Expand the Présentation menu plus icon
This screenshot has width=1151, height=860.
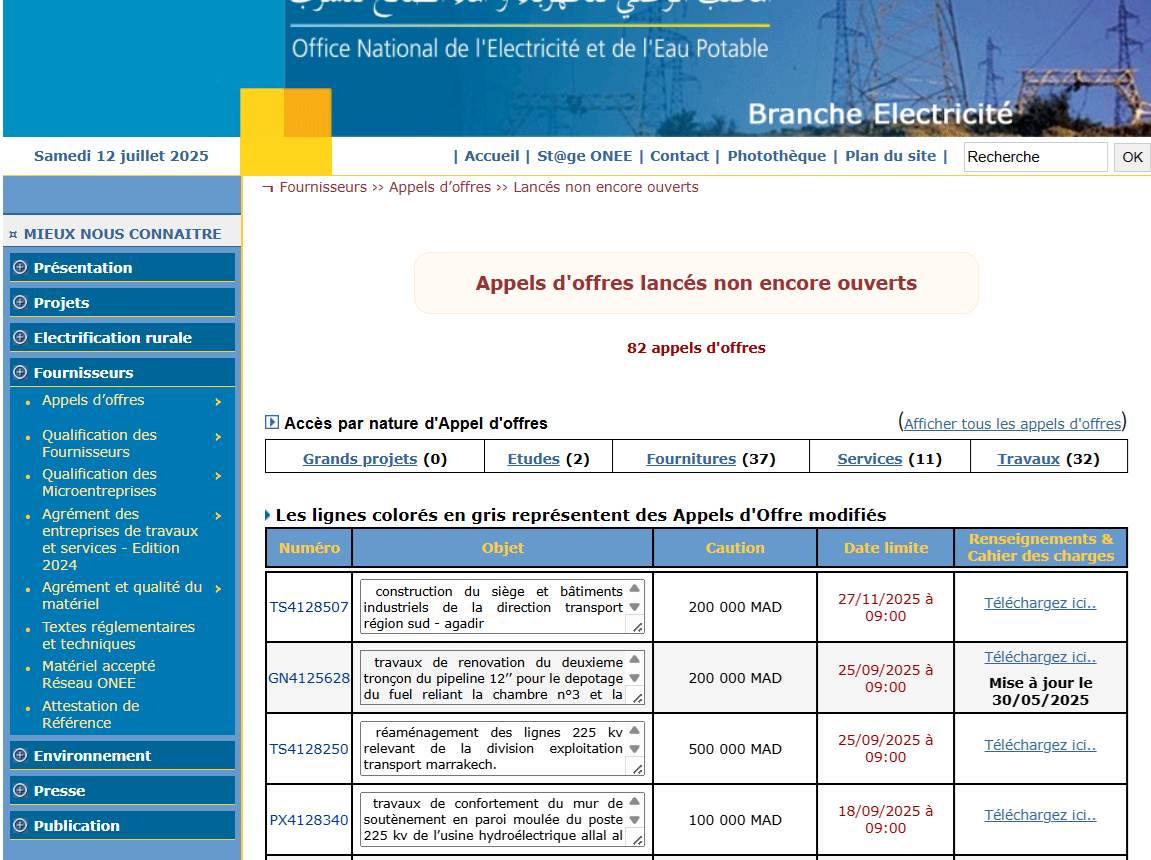coord(21,267)
